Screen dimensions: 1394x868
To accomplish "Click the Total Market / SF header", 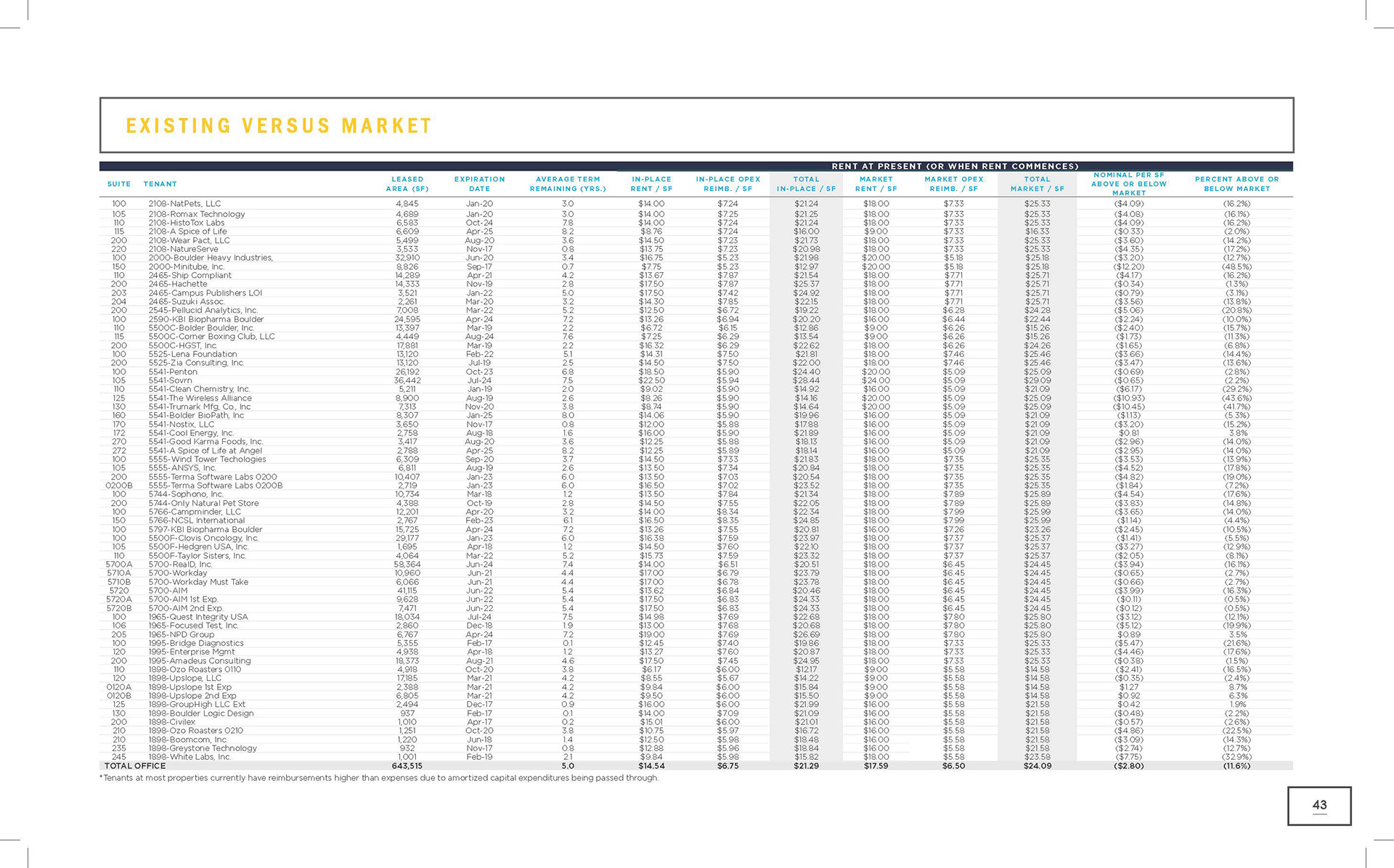I will (1037, 184).
